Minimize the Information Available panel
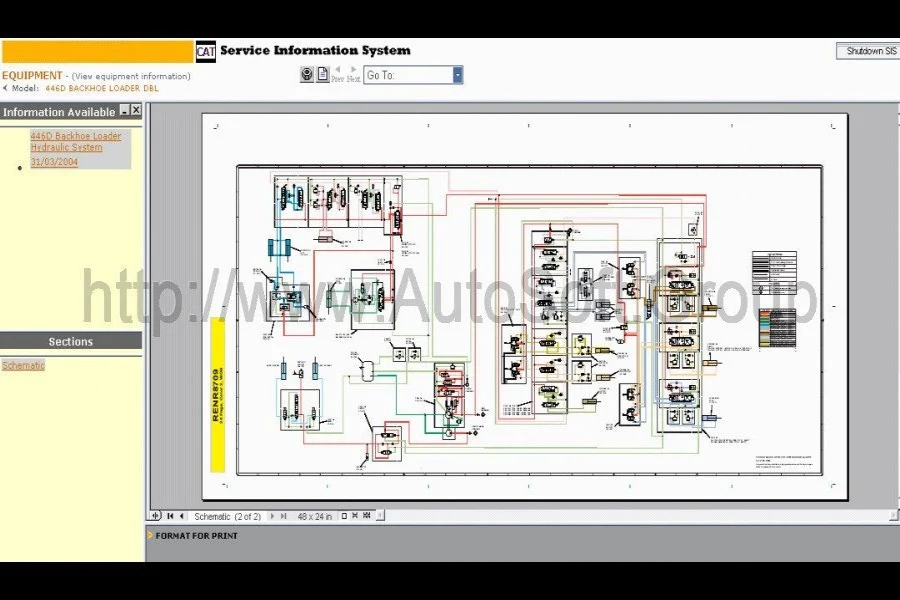Screen dimensions: 900x600 click(x=124, y=111)
